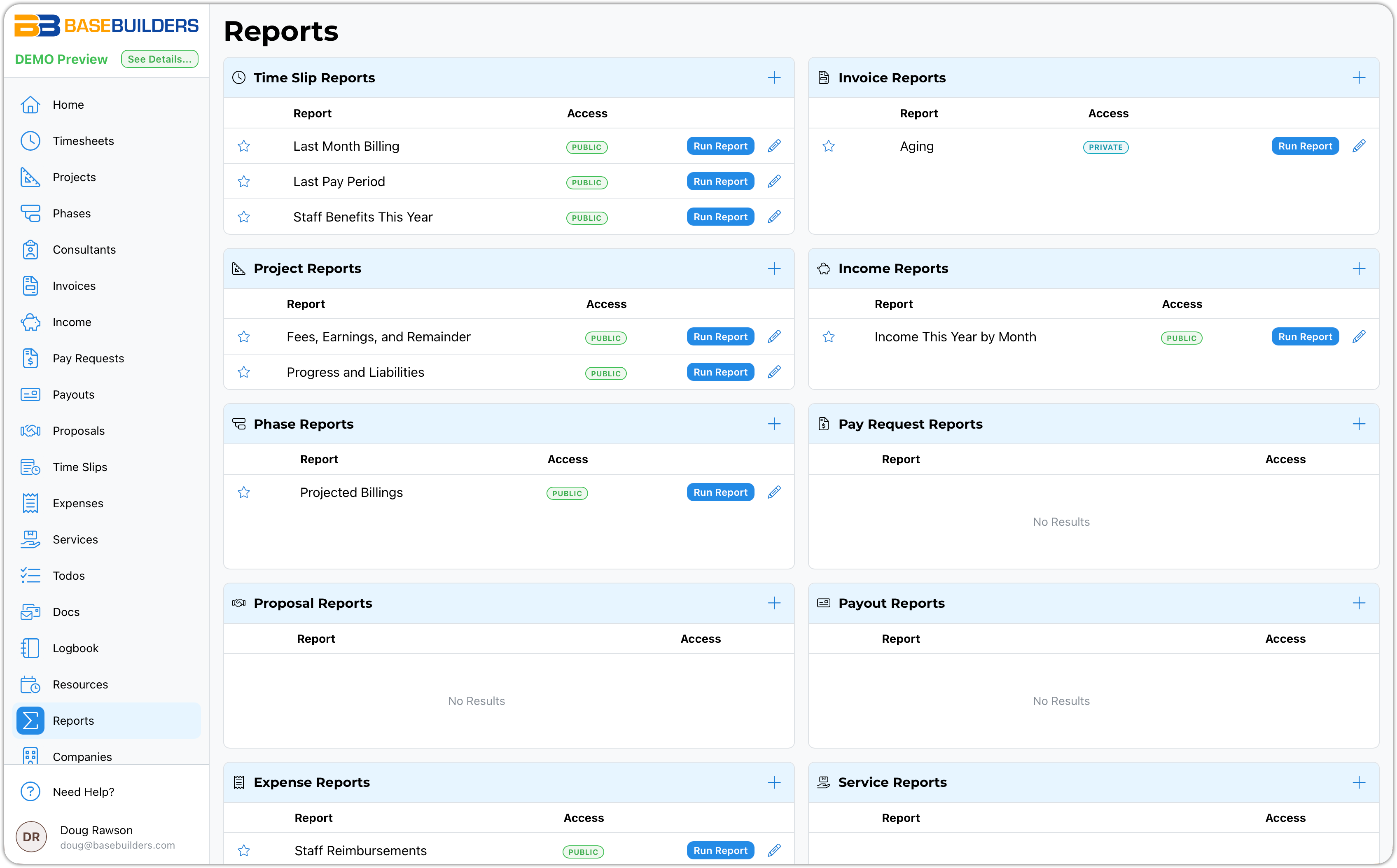This screenshot has width=1397, height=868.
Task: Favorite the Last Month Billing report
Action: pyautogui.click(x=243, y=146)
